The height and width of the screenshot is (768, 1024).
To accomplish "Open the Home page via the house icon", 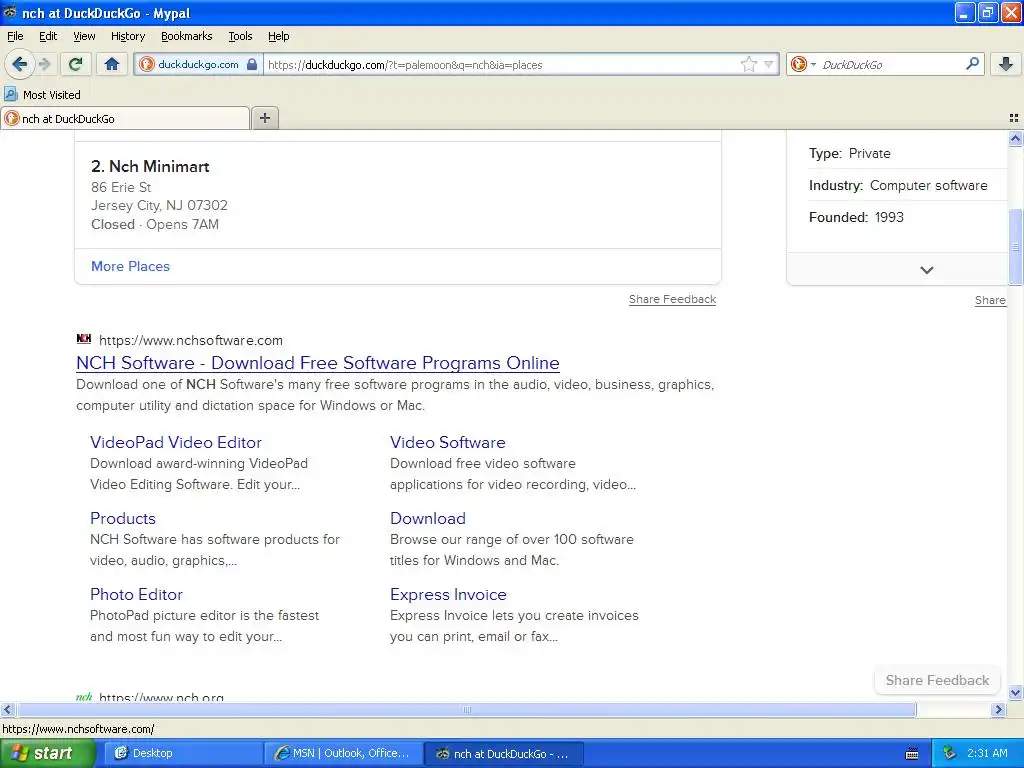I will 112,64.
